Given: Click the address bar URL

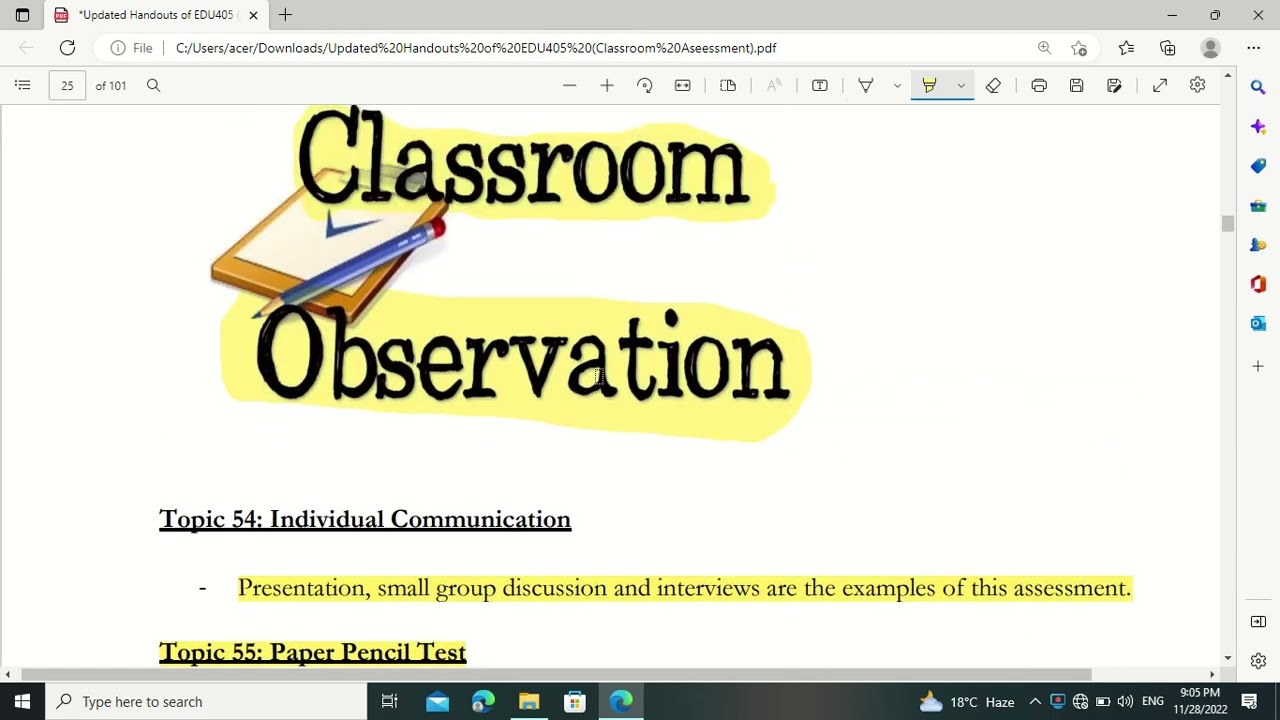Looking at the screenshot, I should click(x=476, y=48).
